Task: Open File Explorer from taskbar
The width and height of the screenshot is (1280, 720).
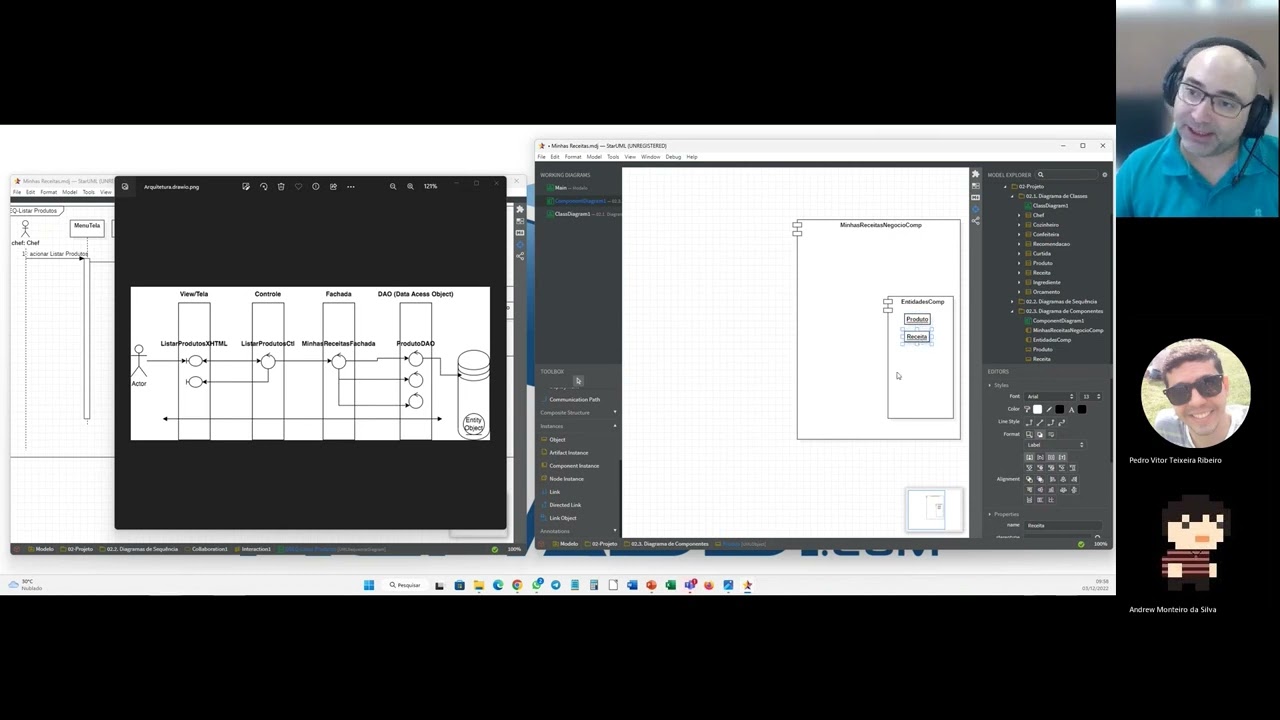Action: (478, 585)
